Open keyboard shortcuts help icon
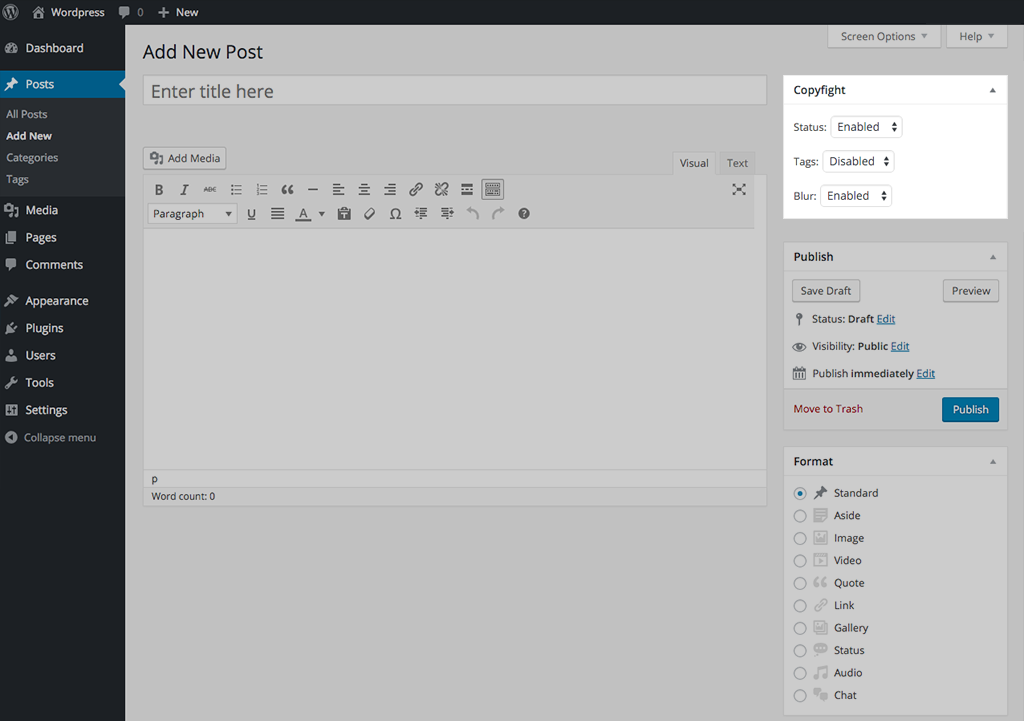 click(x=524, y=214)
